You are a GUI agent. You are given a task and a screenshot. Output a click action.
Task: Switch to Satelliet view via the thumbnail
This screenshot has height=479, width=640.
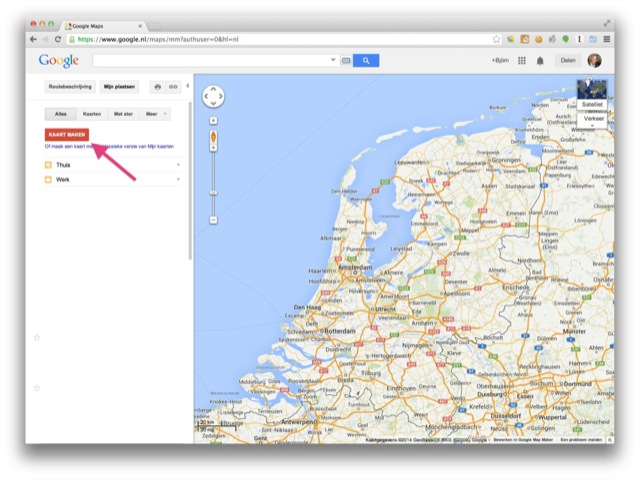[x=592, y=94]
